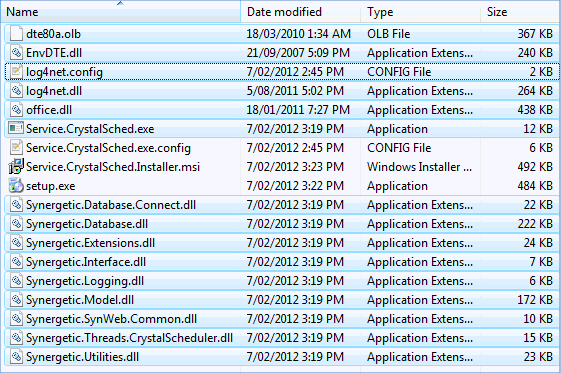Click the 367 KB size cell
The height and width of the screenshot is (373, 561).
point(535,34)
